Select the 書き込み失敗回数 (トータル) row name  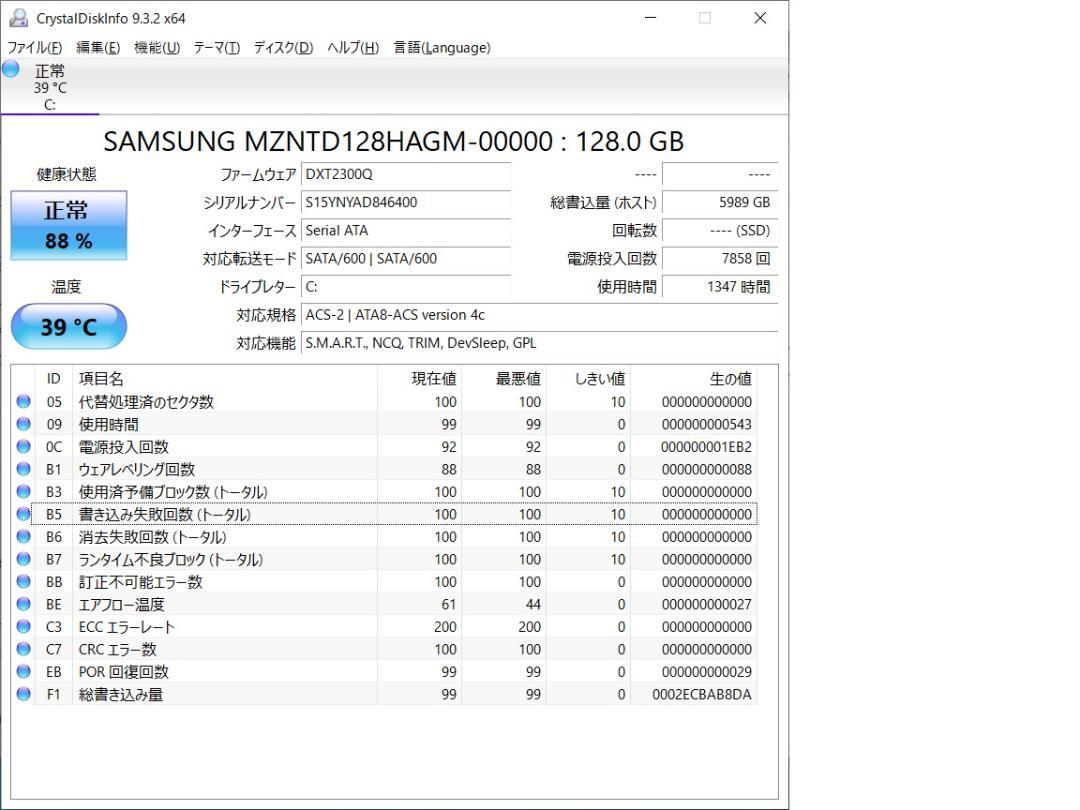click(165, 515)
